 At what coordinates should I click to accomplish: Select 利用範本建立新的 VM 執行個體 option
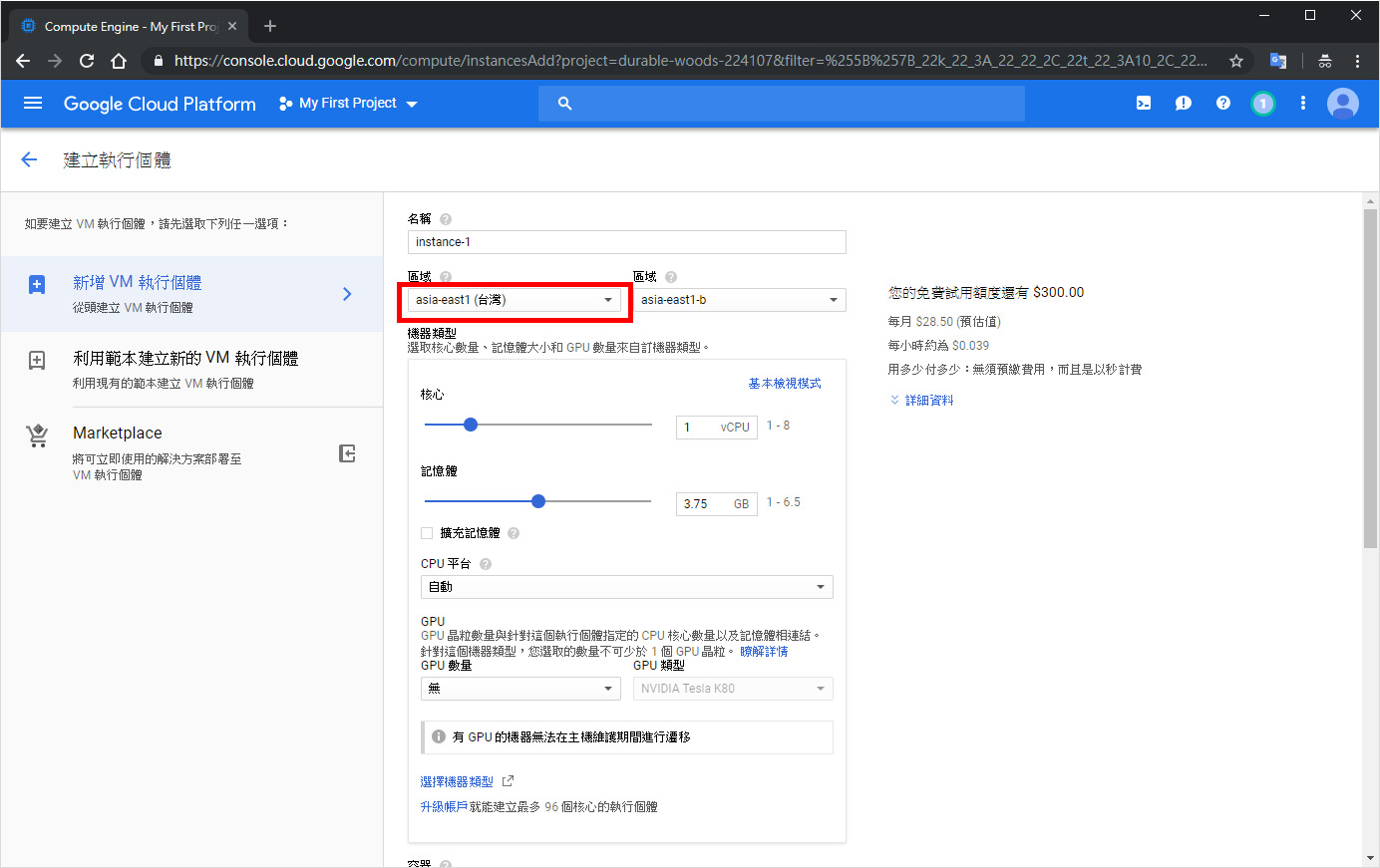pos(191,370)
